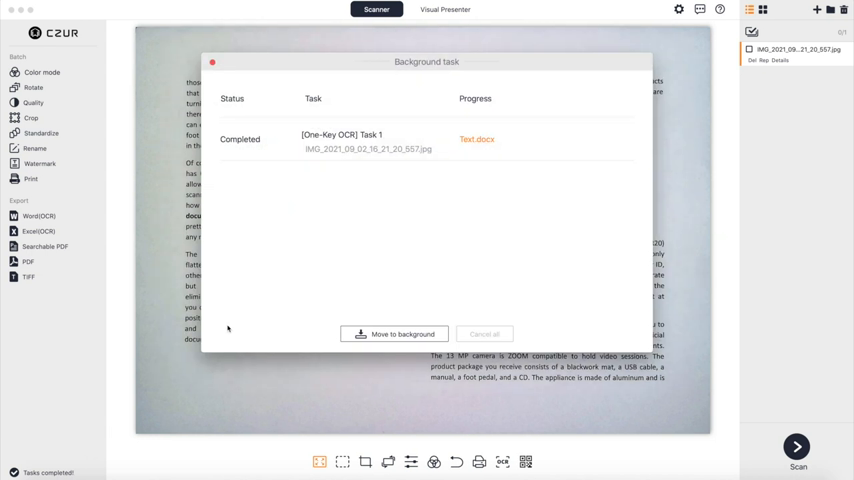Open the Quality batch setting
Screen dimensions: 854x480
click(26, 102)
